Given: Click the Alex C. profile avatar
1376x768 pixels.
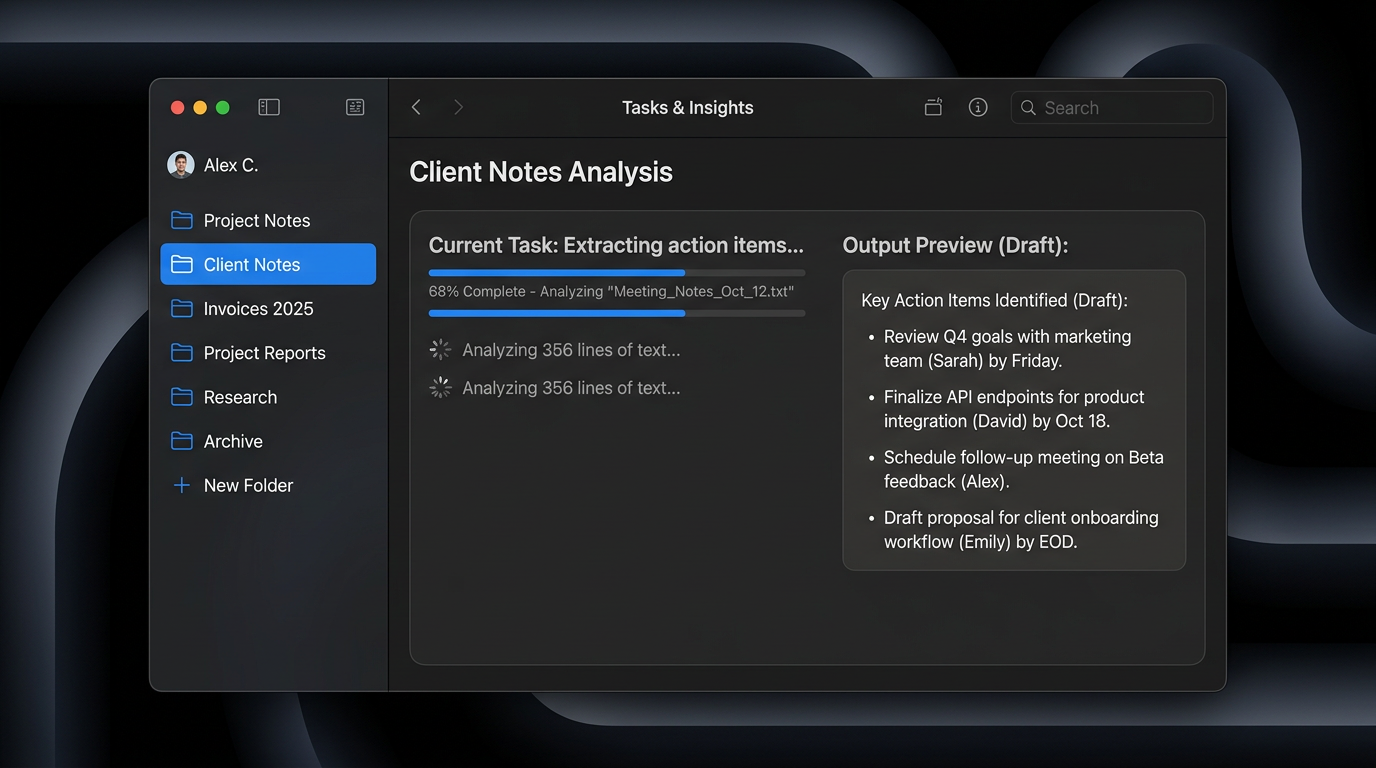Looking at the screenshot, I should [x=180, y=164].
